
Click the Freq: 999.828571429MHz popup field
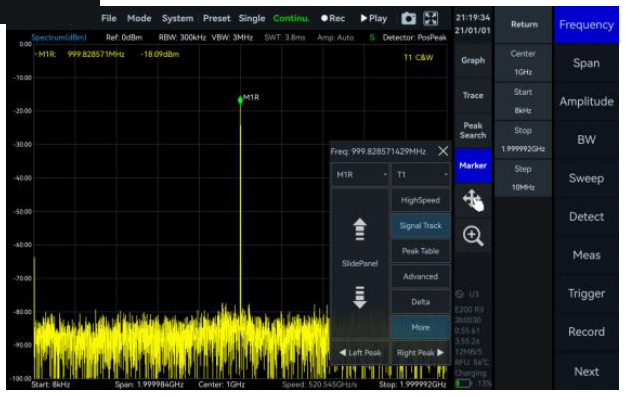(378, 152)
